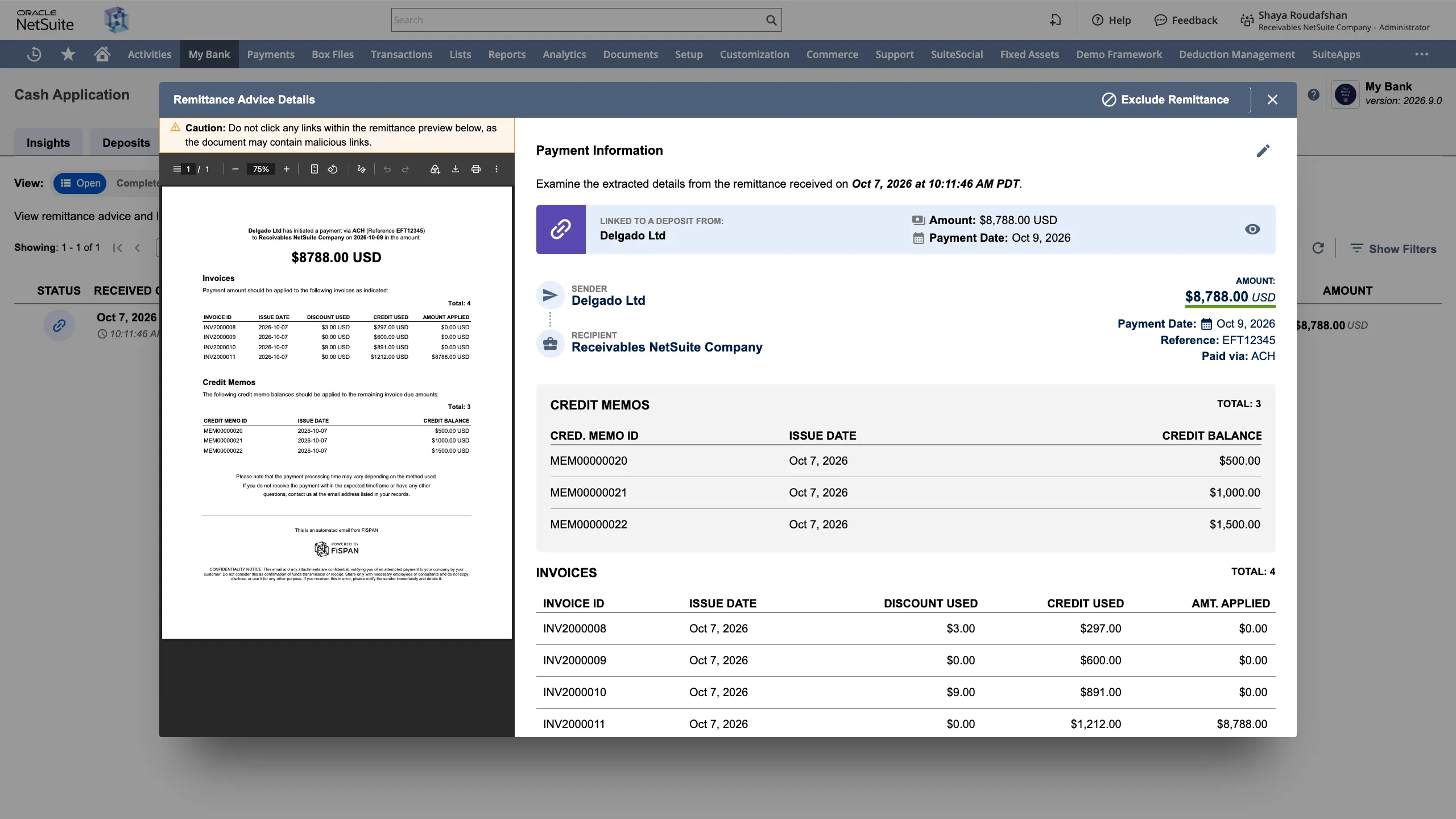Open the Reports menu
The height and width of the screenshot is (819, 1456).
coord(507,54)
